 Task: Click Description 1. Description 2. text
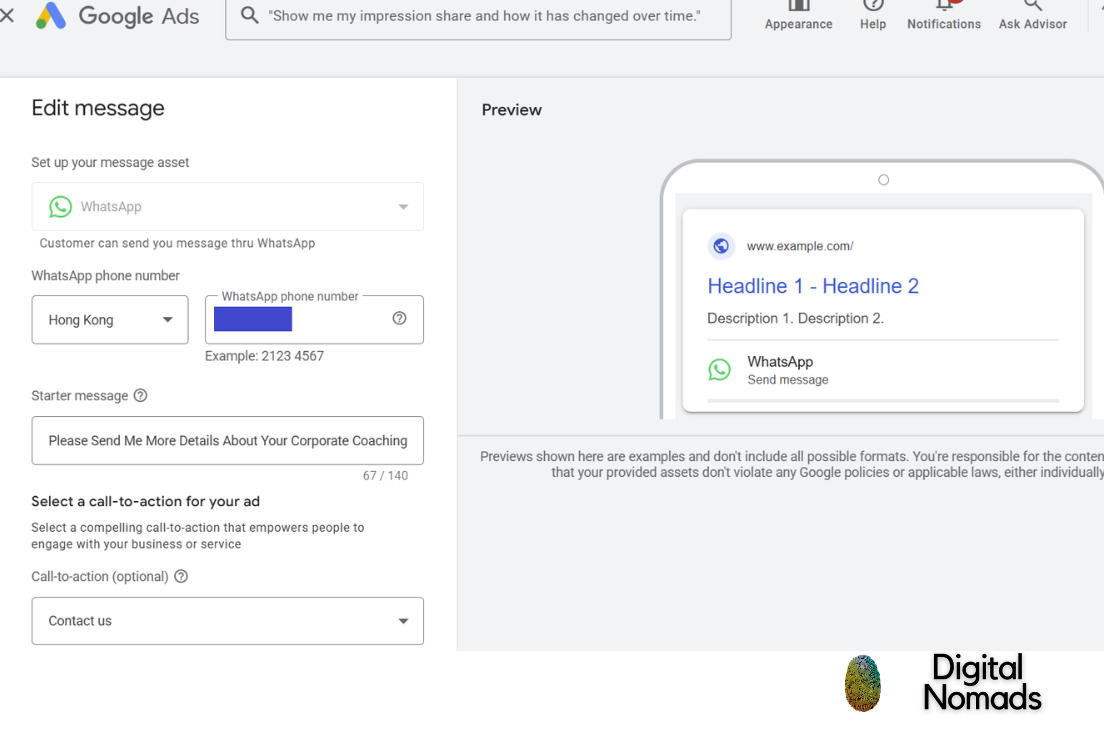coord(796,318)
